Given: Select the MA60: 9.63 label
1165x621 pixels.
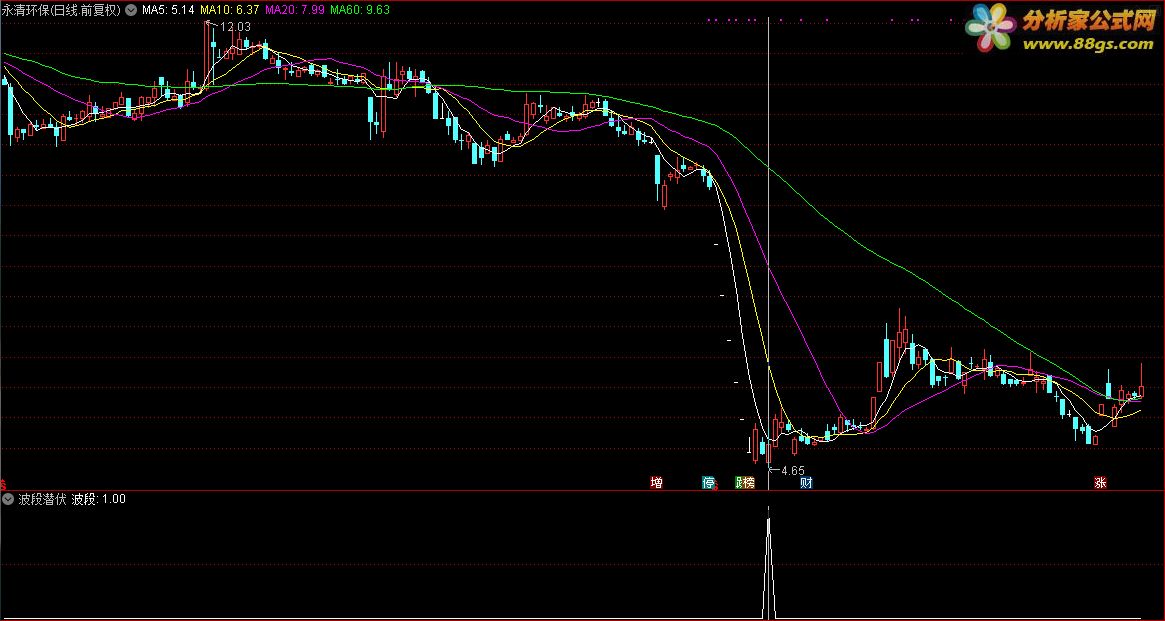Looking at the screenshot, I should [360, 10].
